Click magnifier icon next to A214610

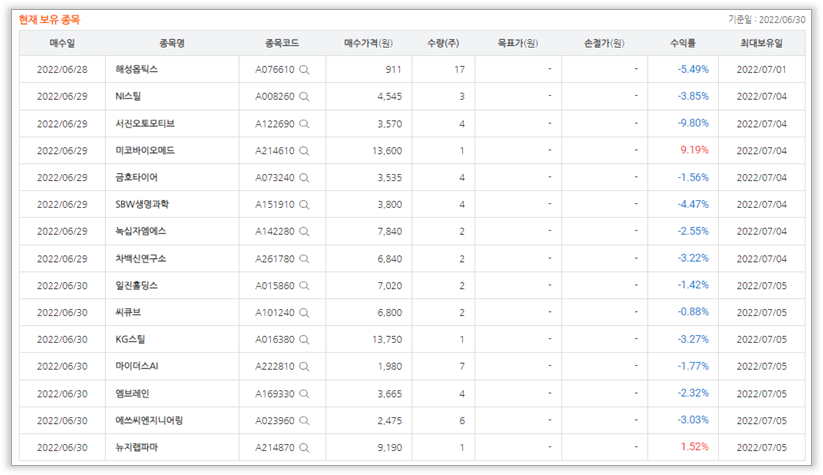click(x=304, y=151)
